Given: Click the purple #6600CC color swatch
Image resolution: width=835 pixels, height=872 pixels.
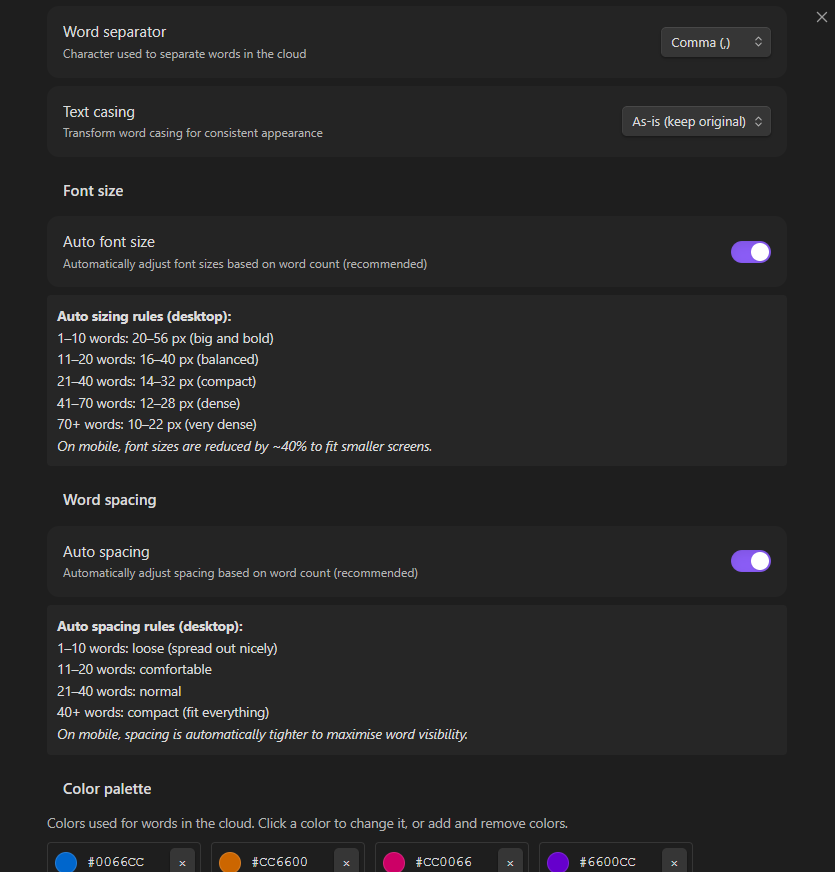Looking at the screenshot, I should pos(557,861).
